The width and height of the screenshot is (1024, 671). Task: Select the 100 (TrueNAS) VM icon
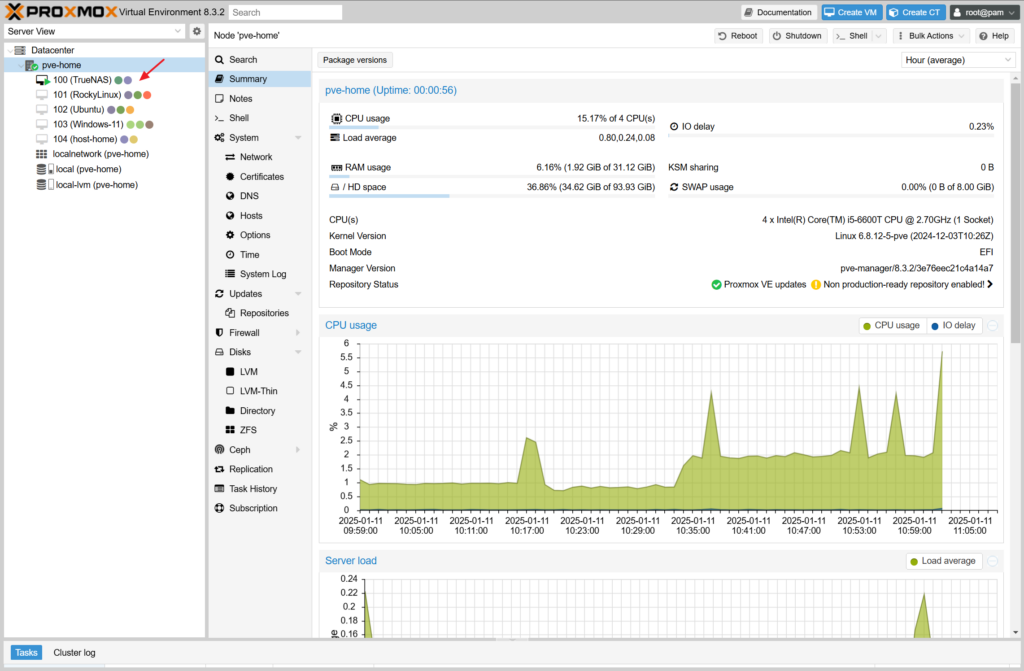42,80
